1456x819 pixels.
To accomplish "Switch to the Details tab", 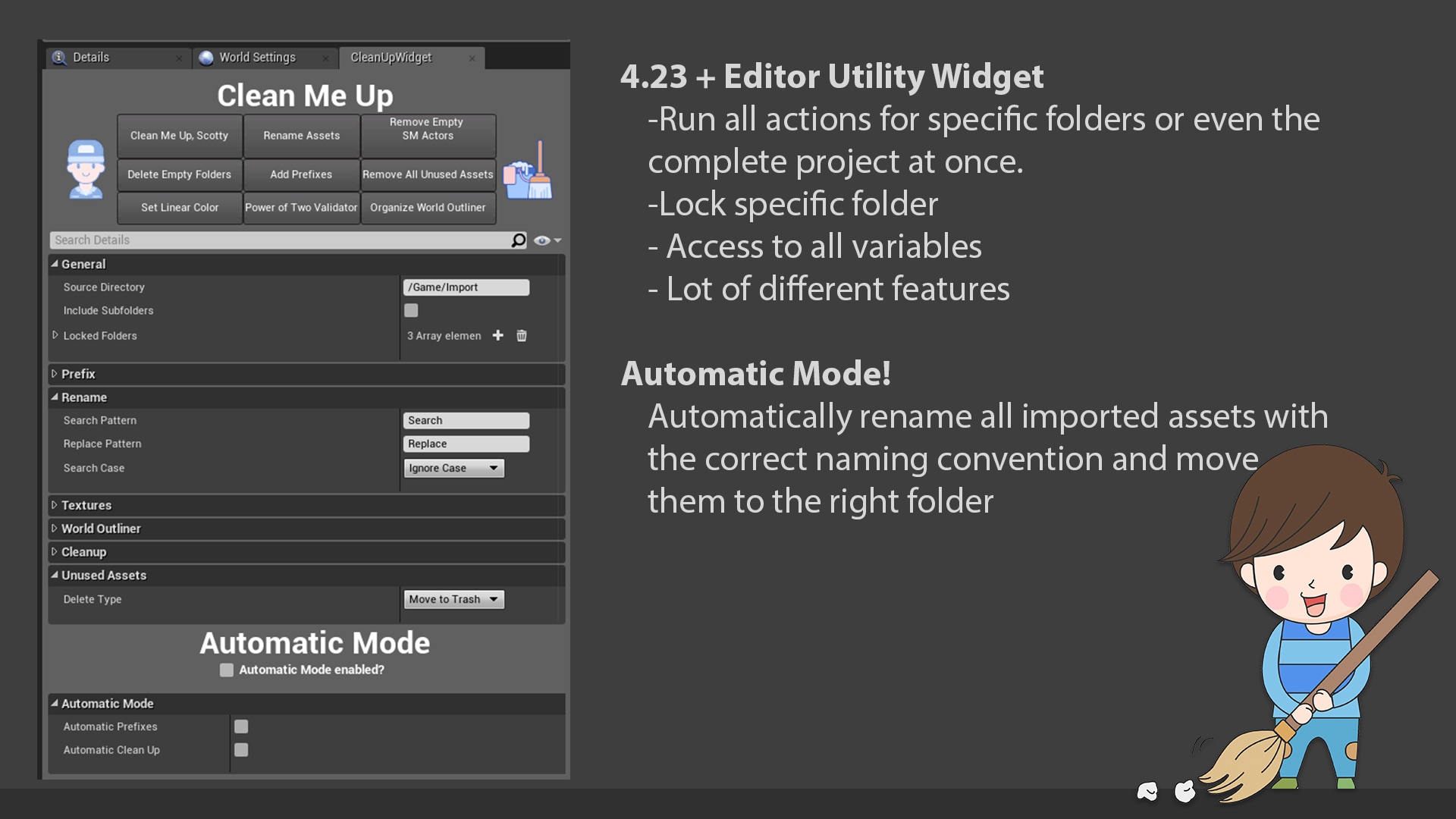I will click(x=91, y=58).
